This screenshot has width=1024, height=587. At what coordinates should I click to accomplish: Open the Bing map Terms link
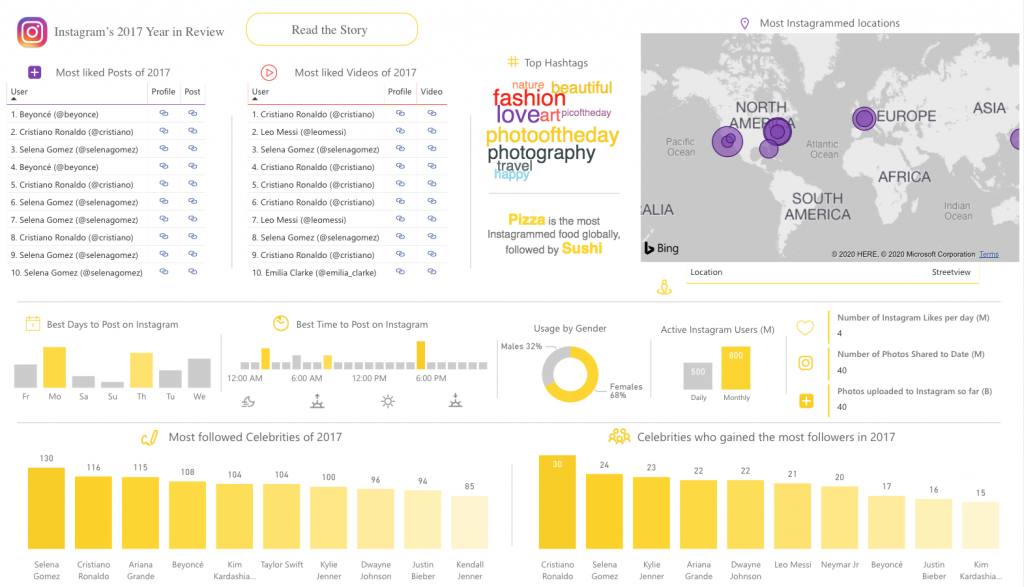989,255
